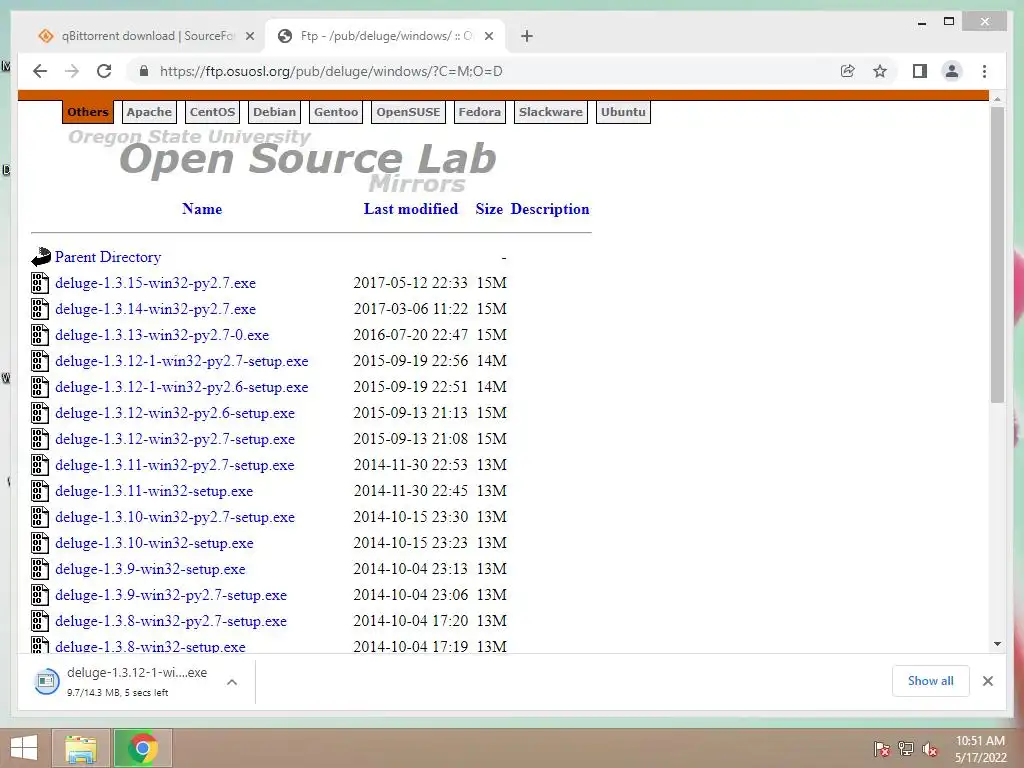Select the Apache mirror tab
This screenshot has height=768, width=1024.
tap(149, 112)
